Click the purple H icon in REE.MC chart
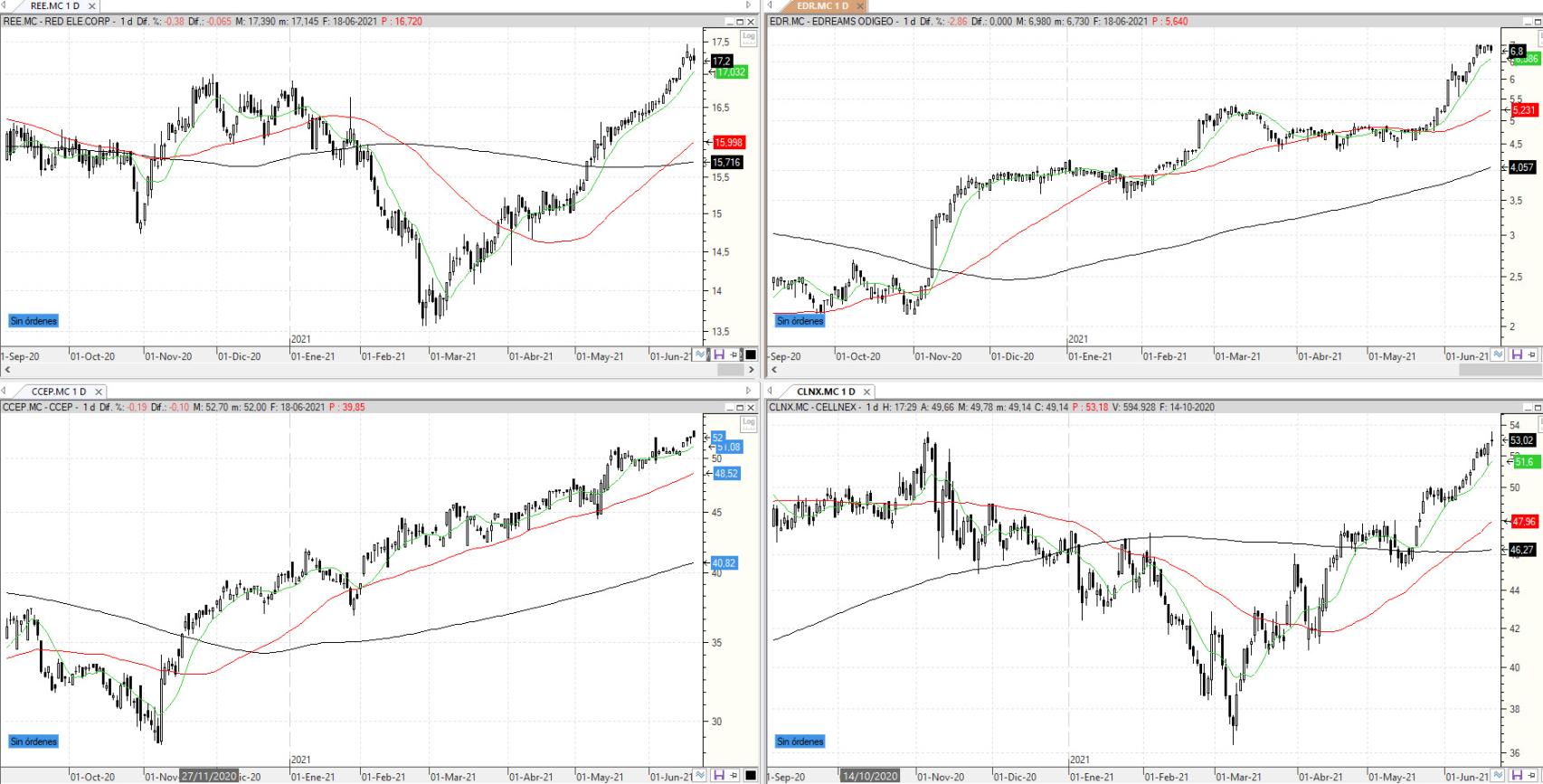The image size is (1543, 784). point(719,355)
